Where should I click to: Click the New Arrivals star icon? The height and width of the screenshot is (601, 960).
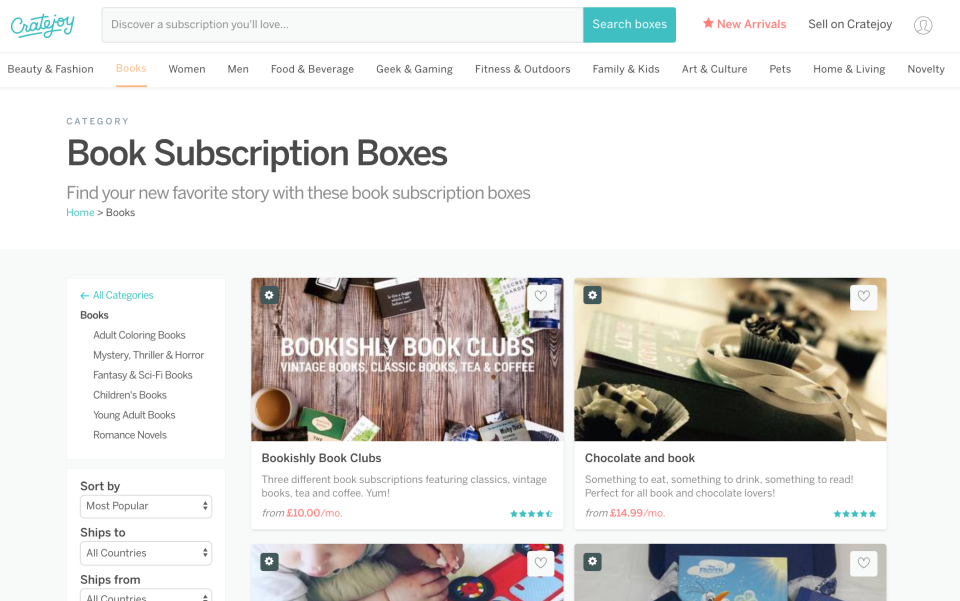tap(708, 23)
